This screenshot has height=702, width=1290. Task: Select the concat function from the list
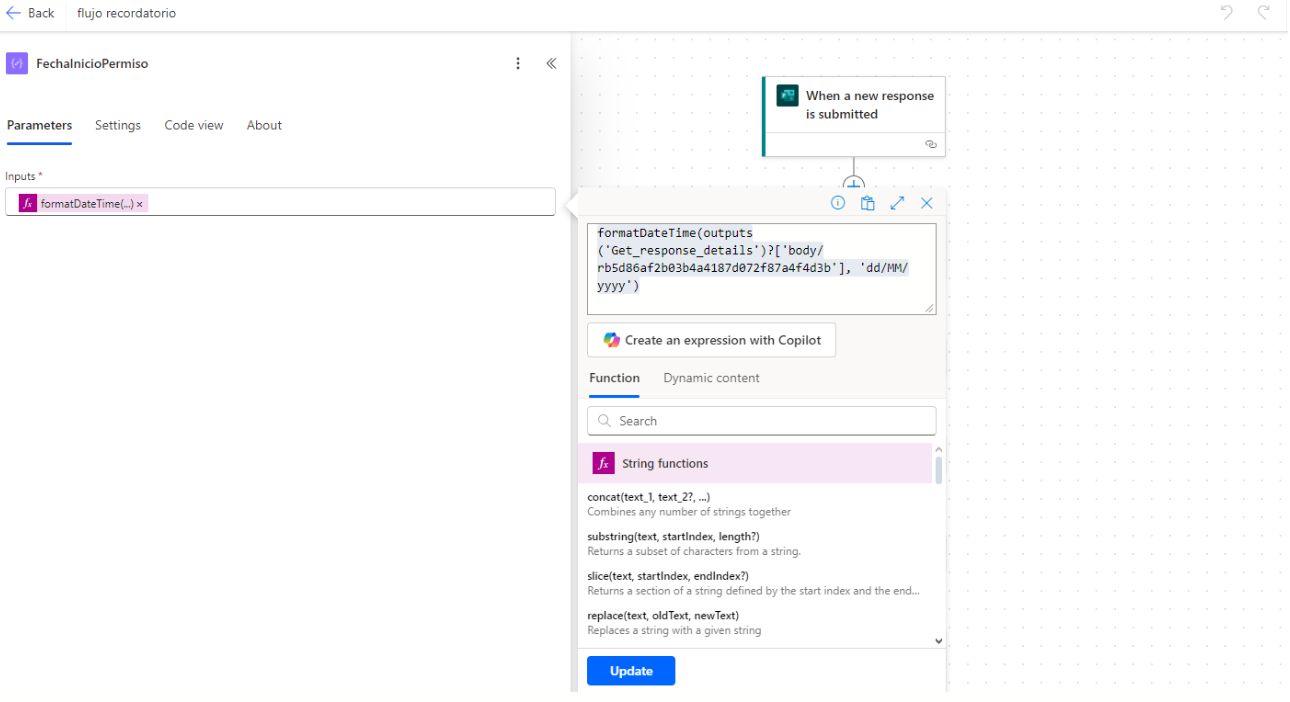(x=649, y=497)
